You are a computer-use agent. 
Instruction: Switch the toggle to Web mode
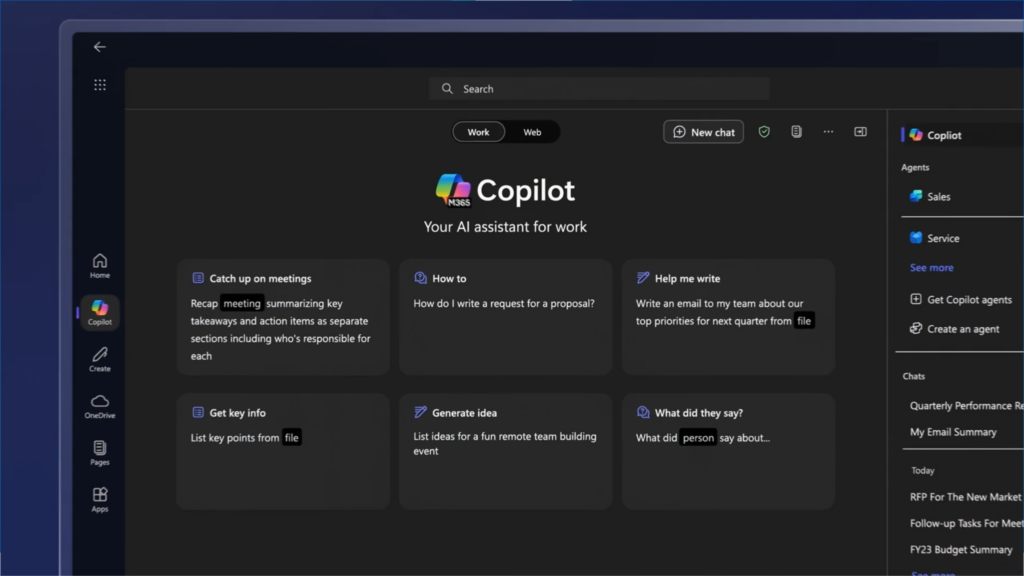(532, 131)
